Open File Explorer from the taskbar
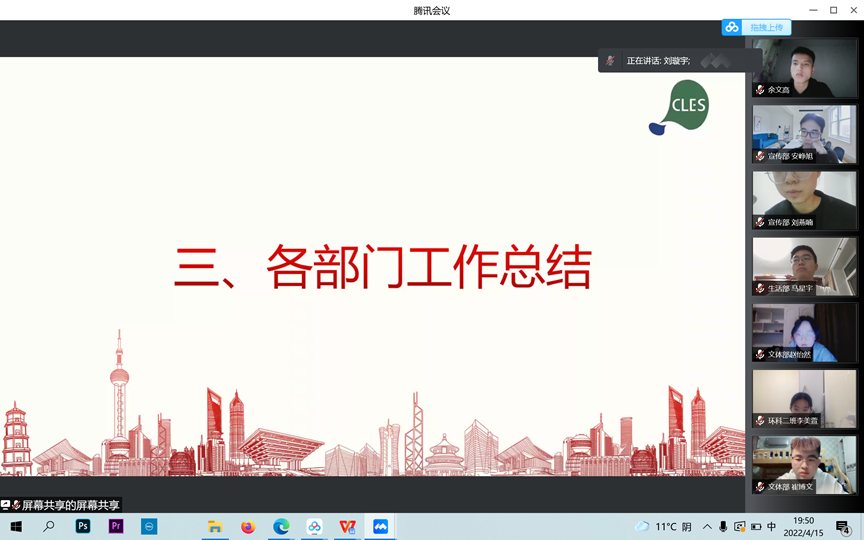 [x=215, y=527]
